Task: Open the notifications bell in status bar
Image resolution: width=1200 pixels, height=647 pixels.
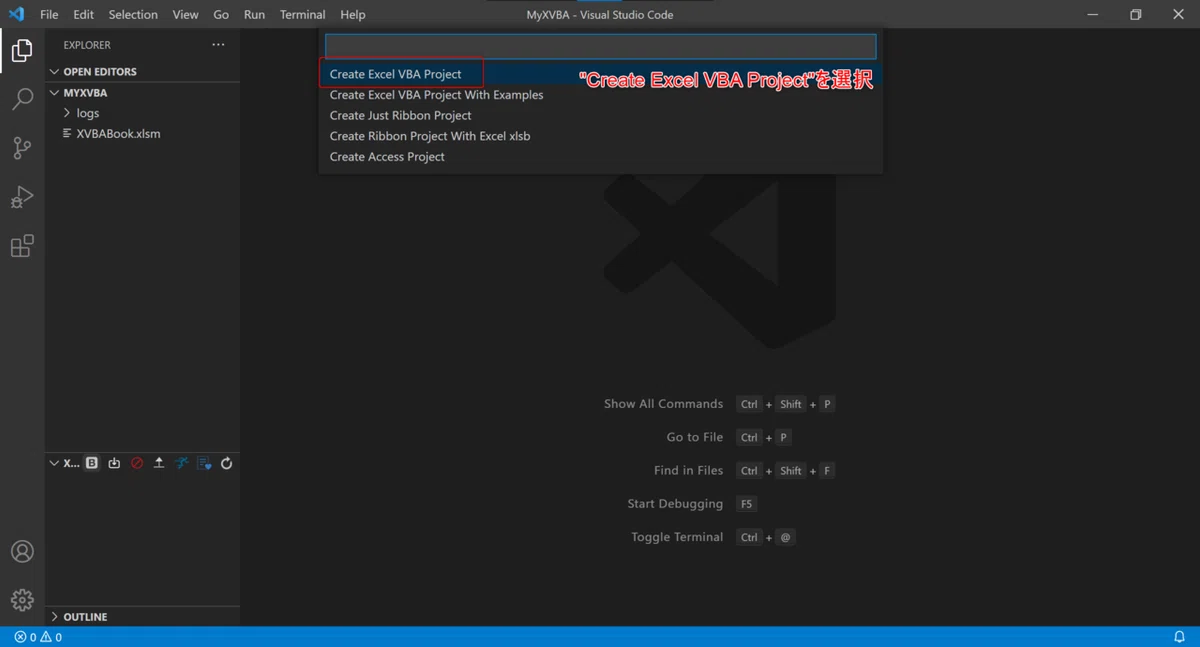Action: (x=1179, y=637)
